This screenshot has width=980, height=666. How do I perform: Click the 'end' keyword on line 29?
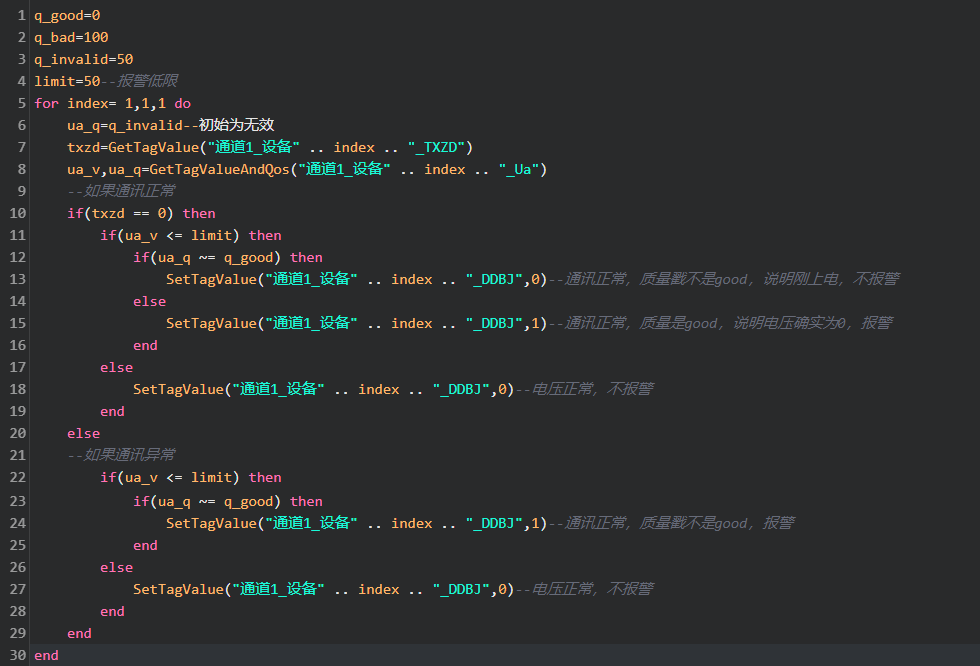[79, 633]
